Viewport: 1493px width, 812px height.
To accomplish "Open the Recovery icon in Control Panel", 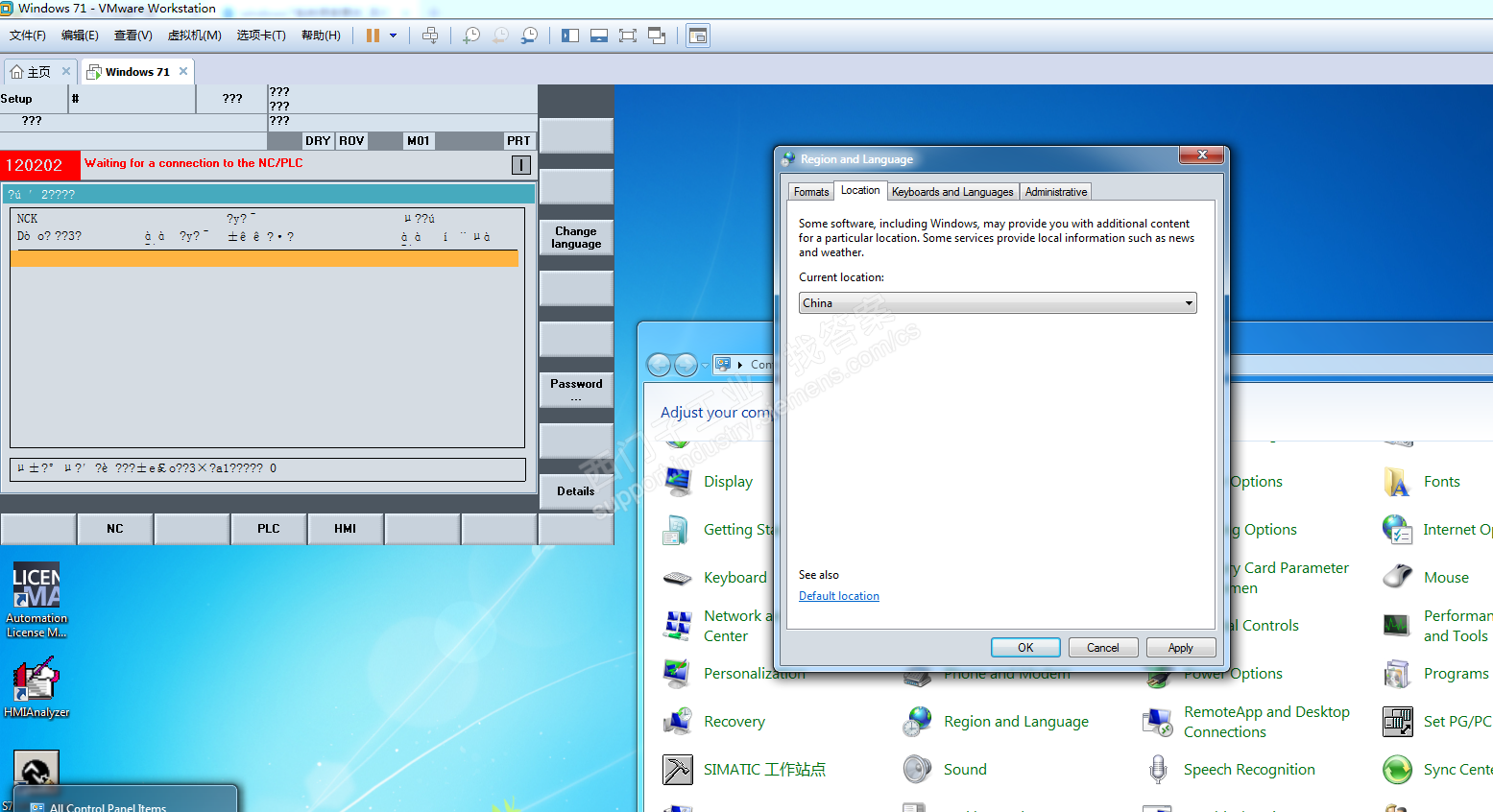I will 678,722.
